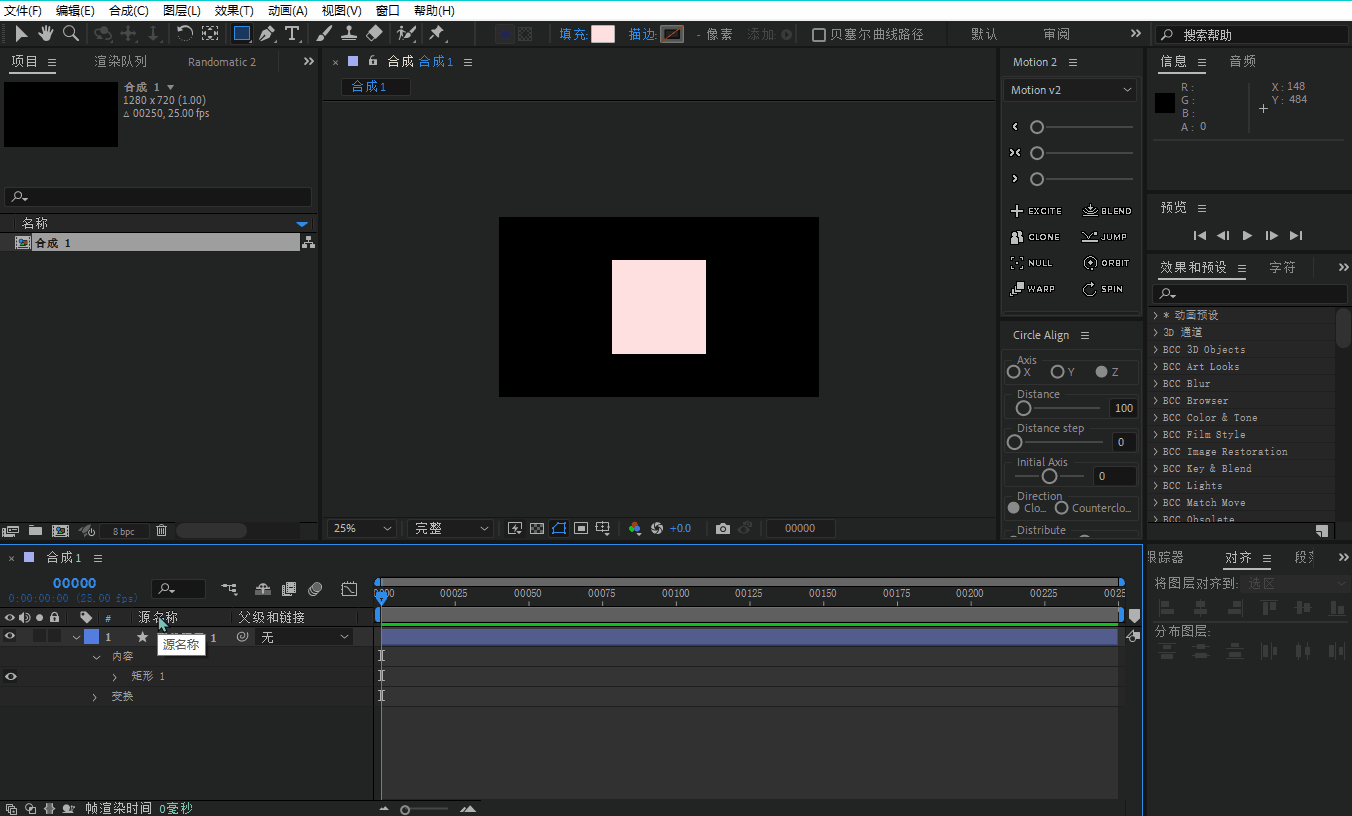Click the reset exposure icon beside +0.0

(x=657, y=528)
